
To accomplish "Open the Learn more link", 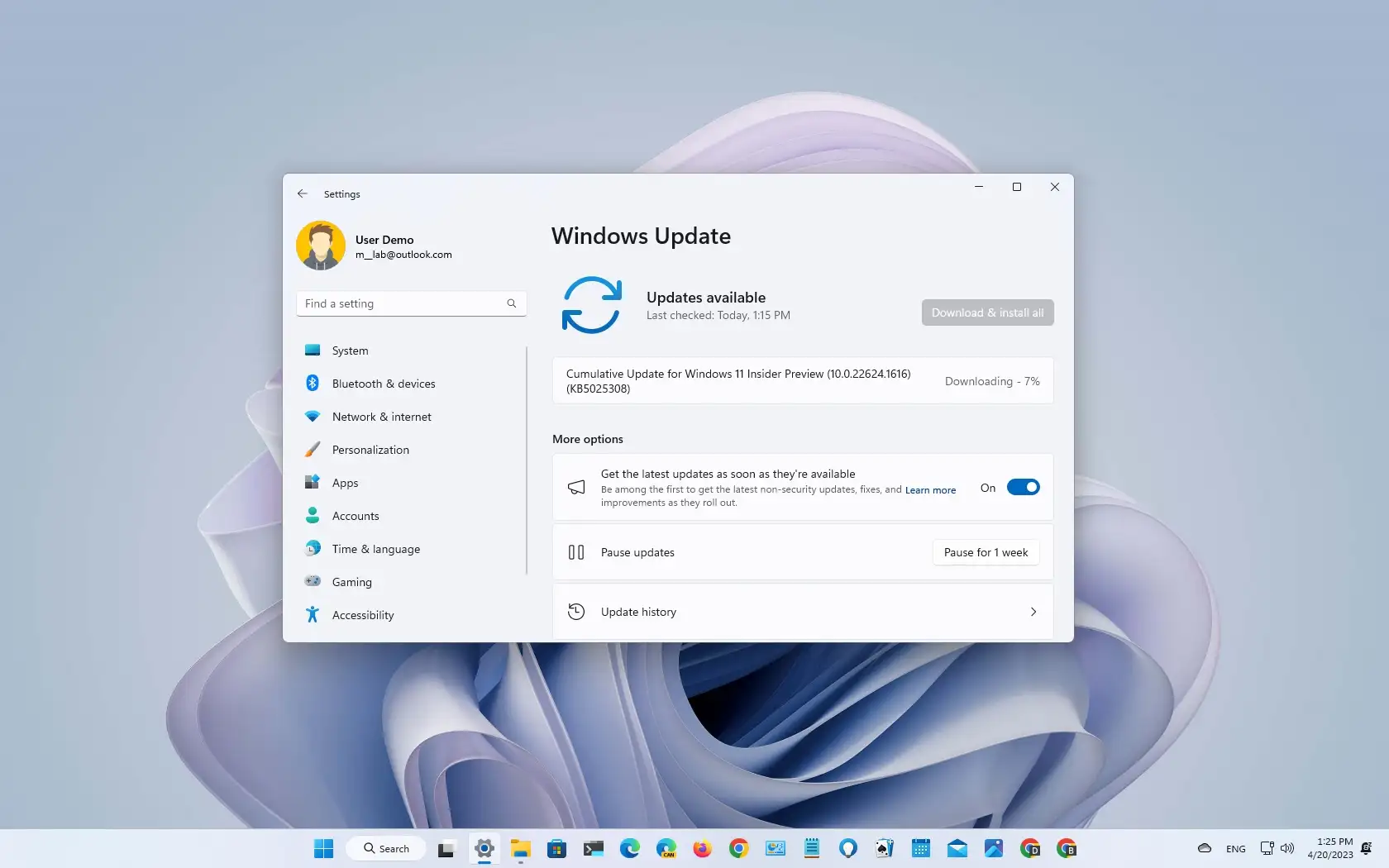I will [929, 489].
